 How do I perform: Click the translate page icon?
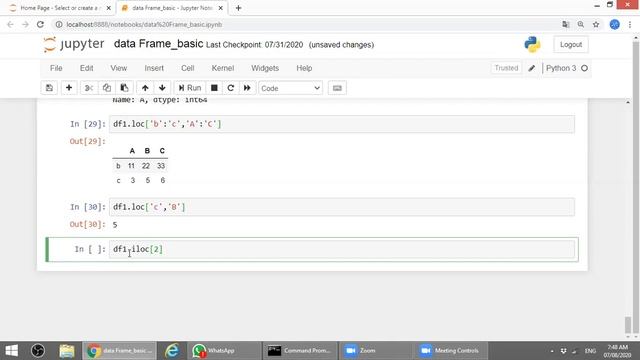tap(566, 24)
